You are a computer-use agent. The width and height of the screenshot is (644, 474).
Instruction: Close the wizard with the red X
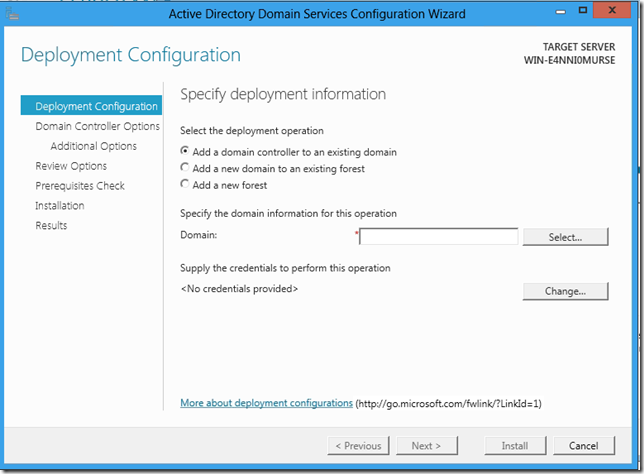612,10
